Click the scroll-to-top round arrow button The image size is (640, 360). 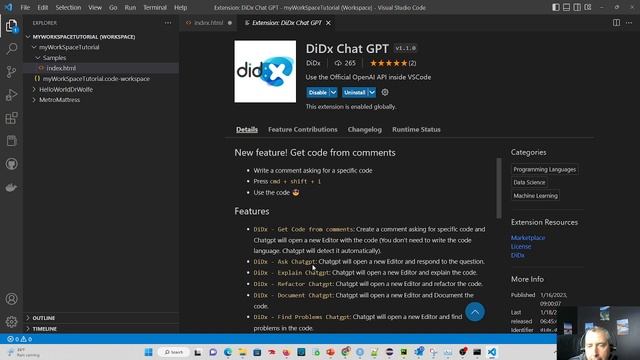(x=475, y=312)
